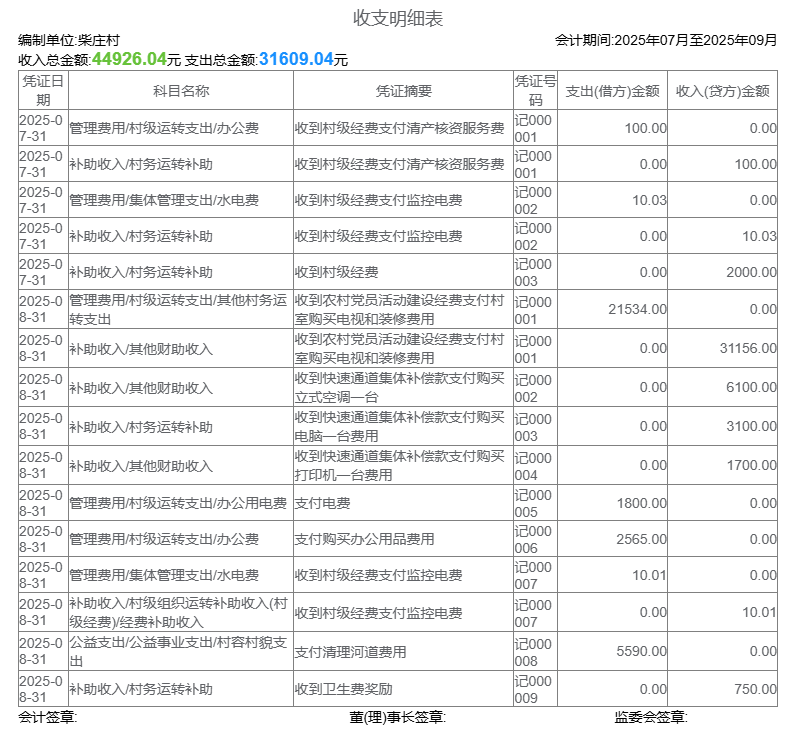Click the income amount 750.00
Viewport: 786px width, 736px height.
click(755, 689)
